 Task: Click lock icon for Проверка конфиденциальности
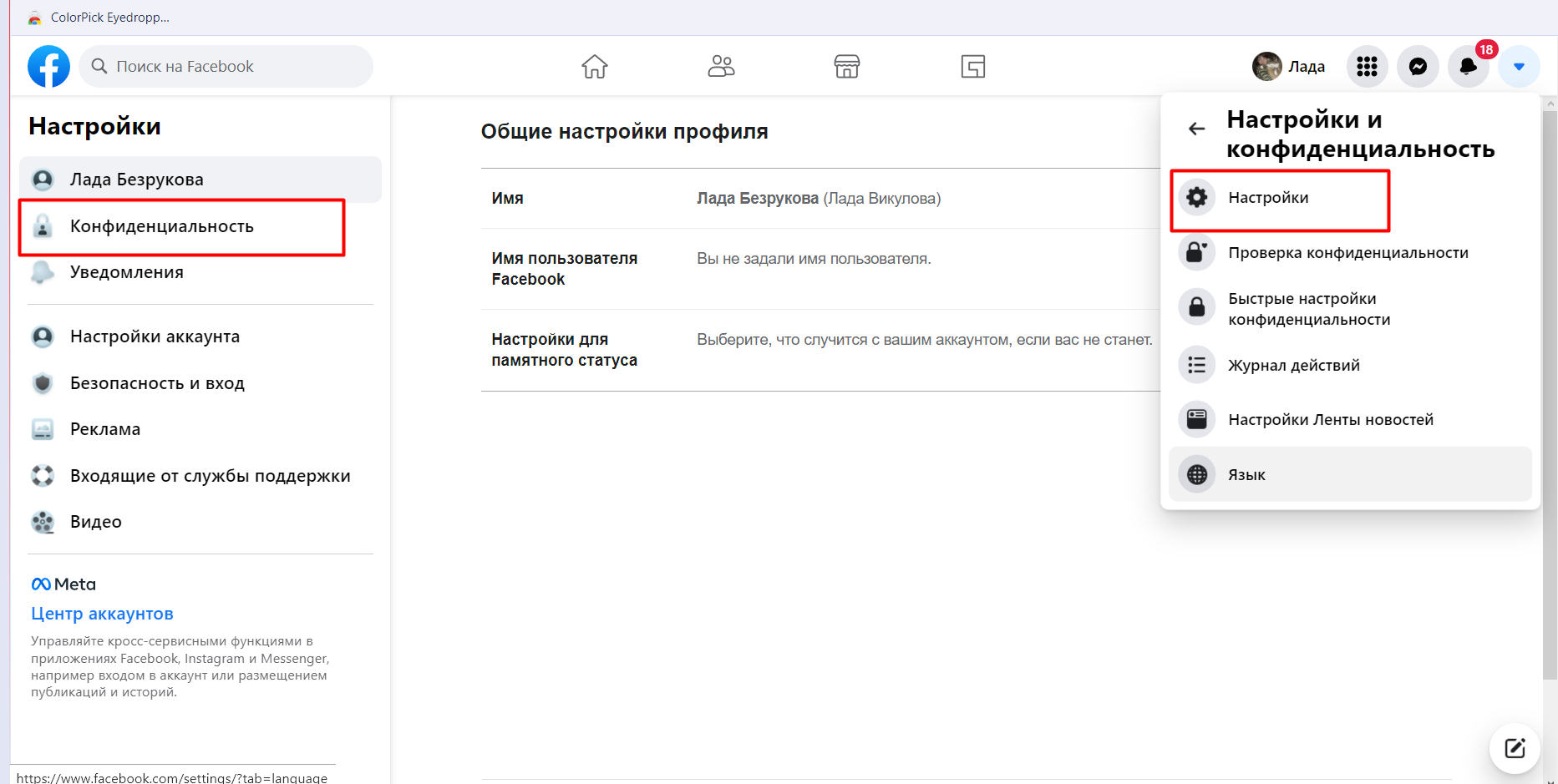1196,252
